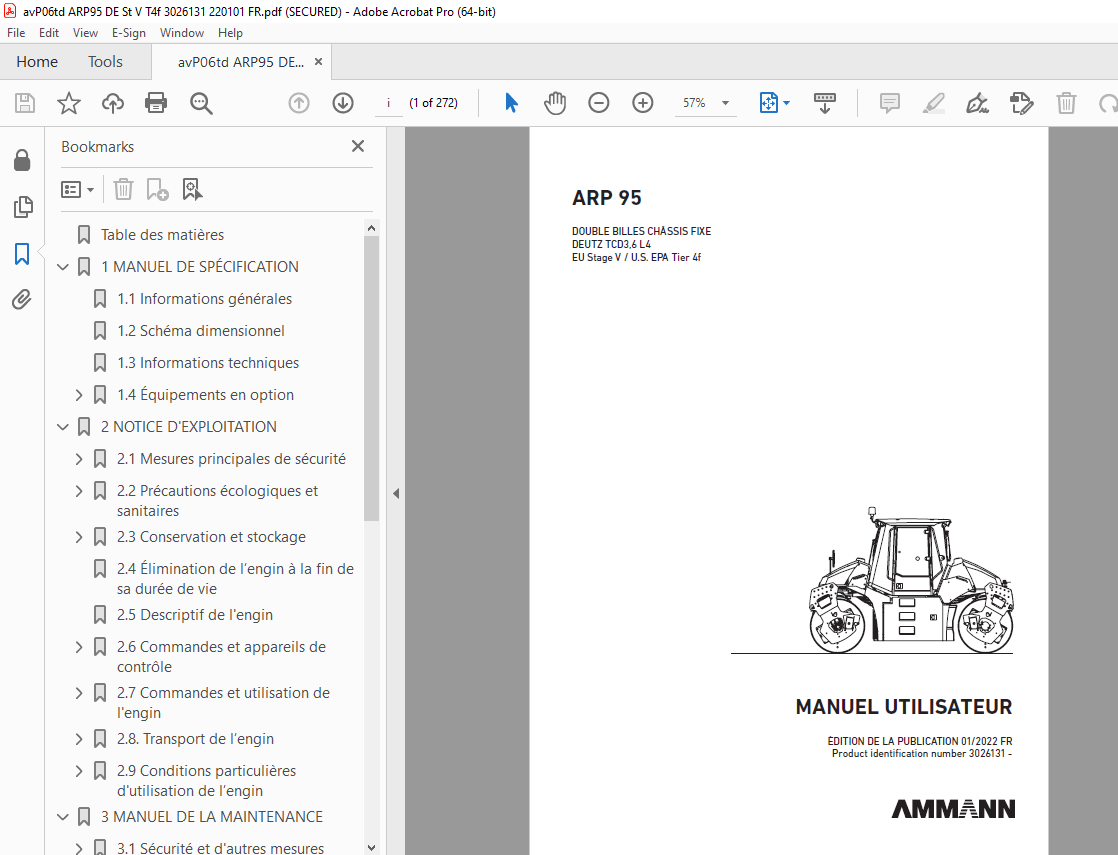
Task: Expand 2.6 Commandes et appareils de contrôle
Action: [79, 647]
